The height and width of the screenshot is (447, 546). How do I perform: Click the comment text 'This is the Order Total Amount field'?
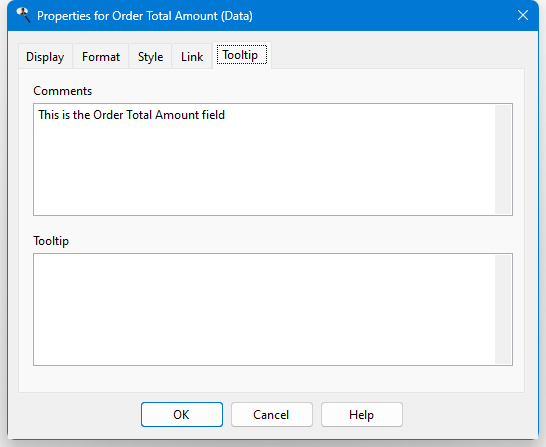click(131, 115)
